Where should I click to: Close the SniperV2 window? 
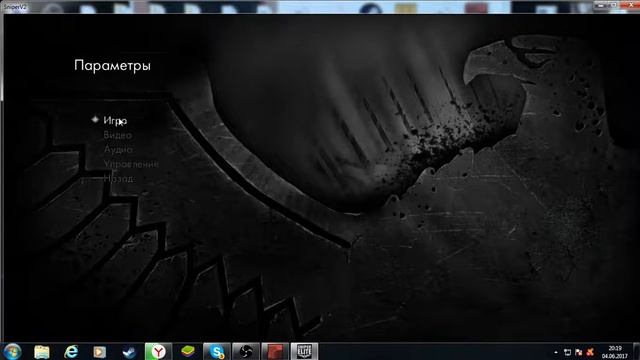630,5
